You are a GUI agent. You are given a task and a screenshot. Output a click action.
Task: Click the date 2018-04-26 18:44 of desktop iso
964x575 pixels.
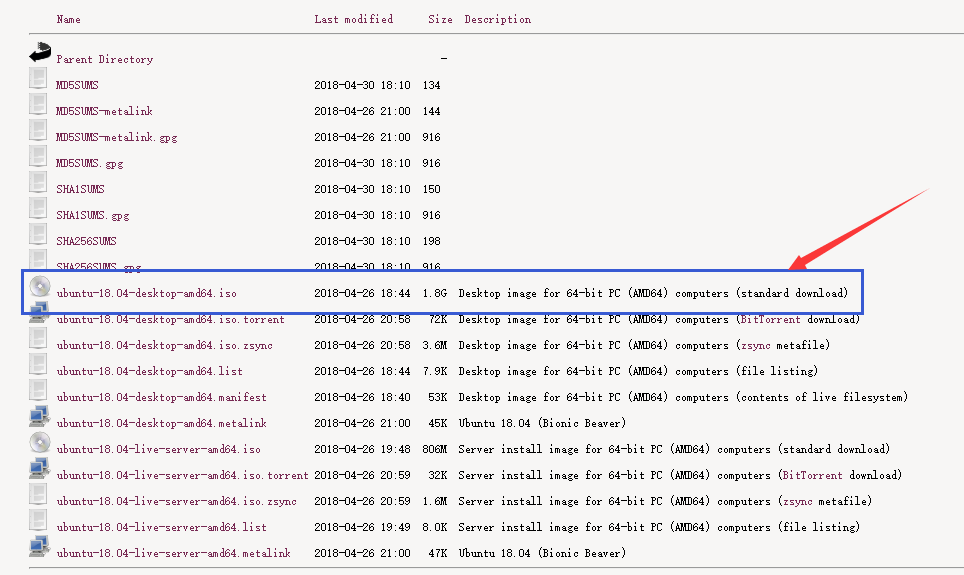coord(362,293)
